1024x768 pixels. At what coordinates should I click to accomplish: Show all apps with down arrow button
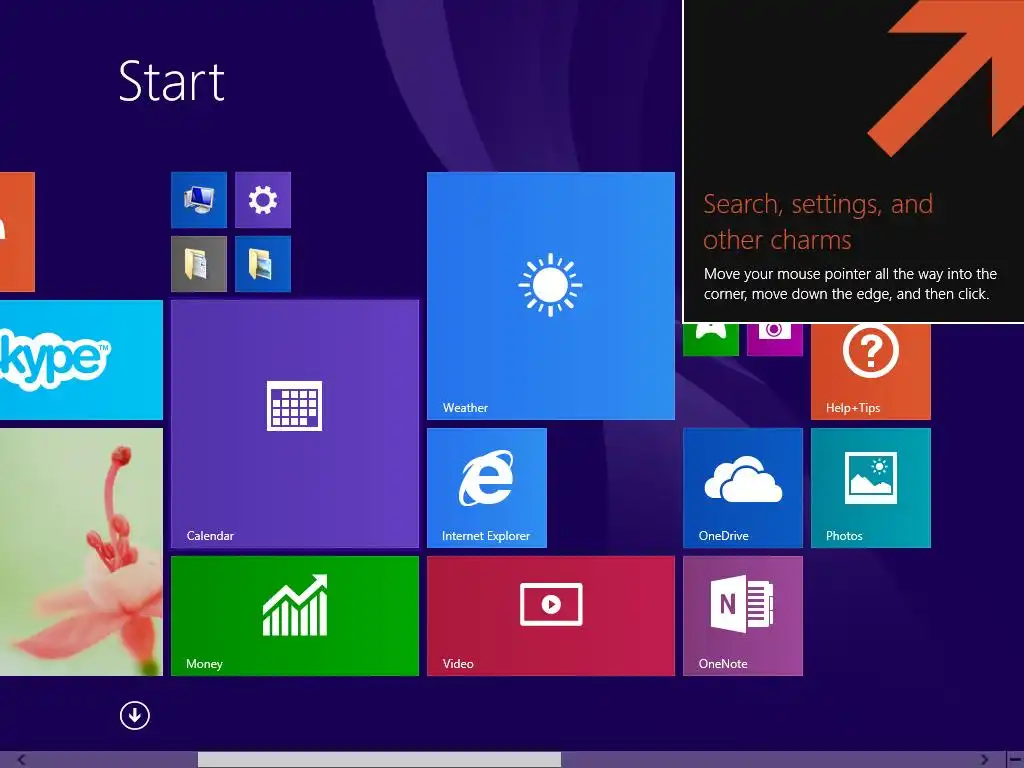[135, 716]
